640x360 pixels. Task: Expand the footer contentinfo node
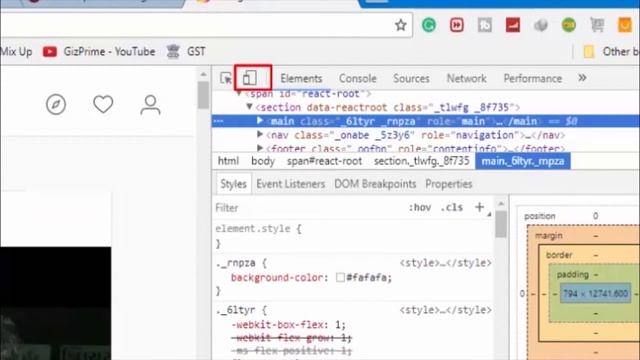pos(260,148)
